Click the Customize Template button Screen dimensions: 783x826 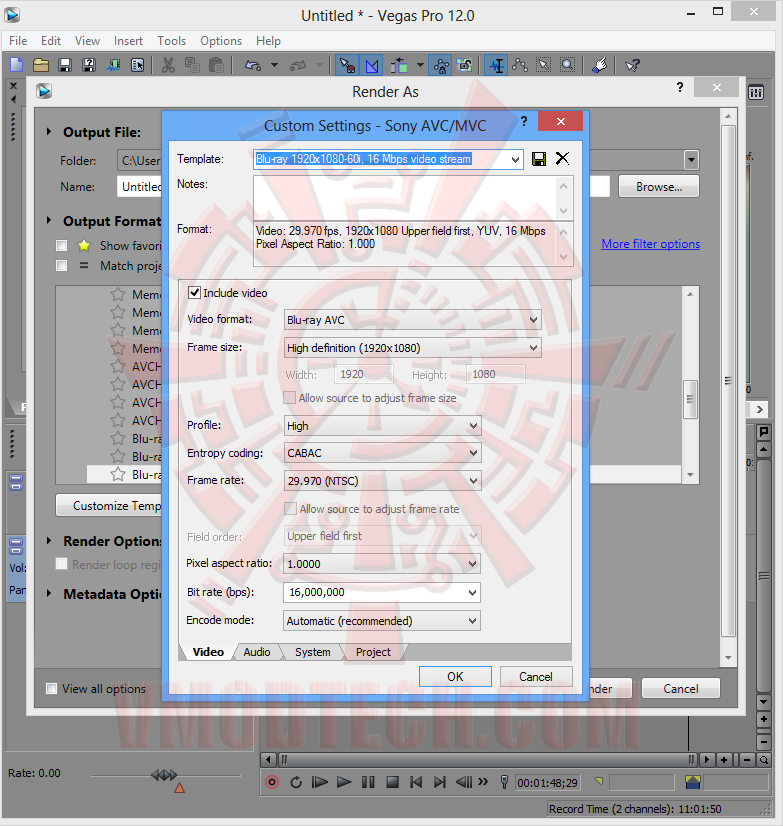coord(109,506)
